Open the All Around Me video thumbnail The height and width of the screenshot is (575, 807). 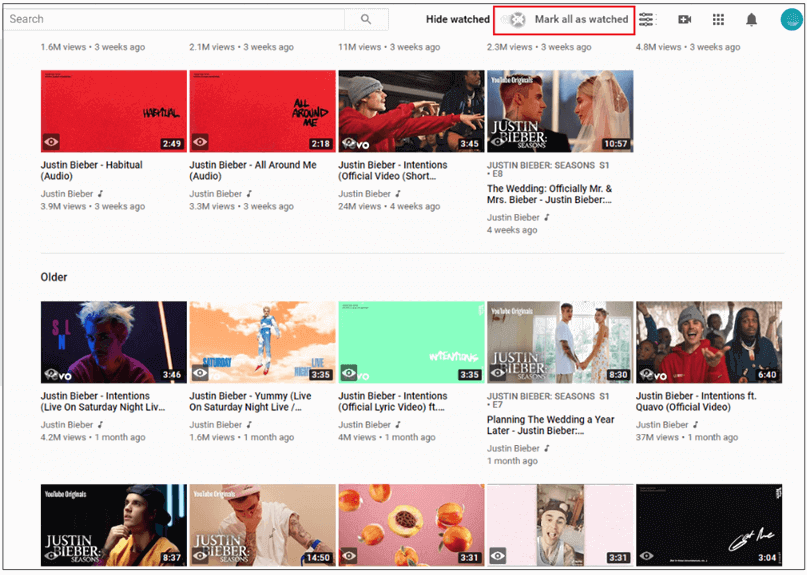[262, 111]
